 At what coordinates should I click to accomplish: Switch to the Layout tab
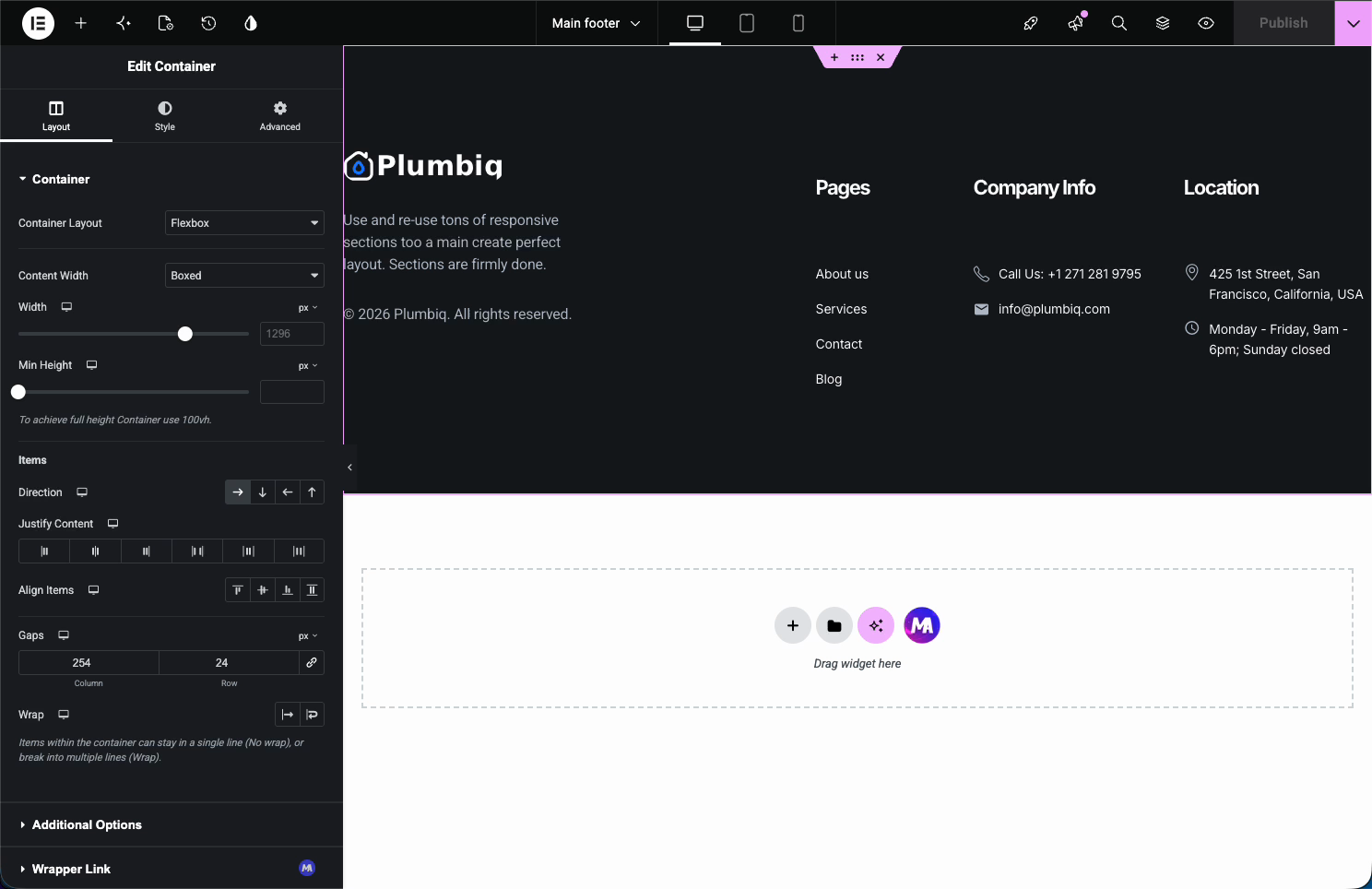pyautogui.click(x=56, y=116)
